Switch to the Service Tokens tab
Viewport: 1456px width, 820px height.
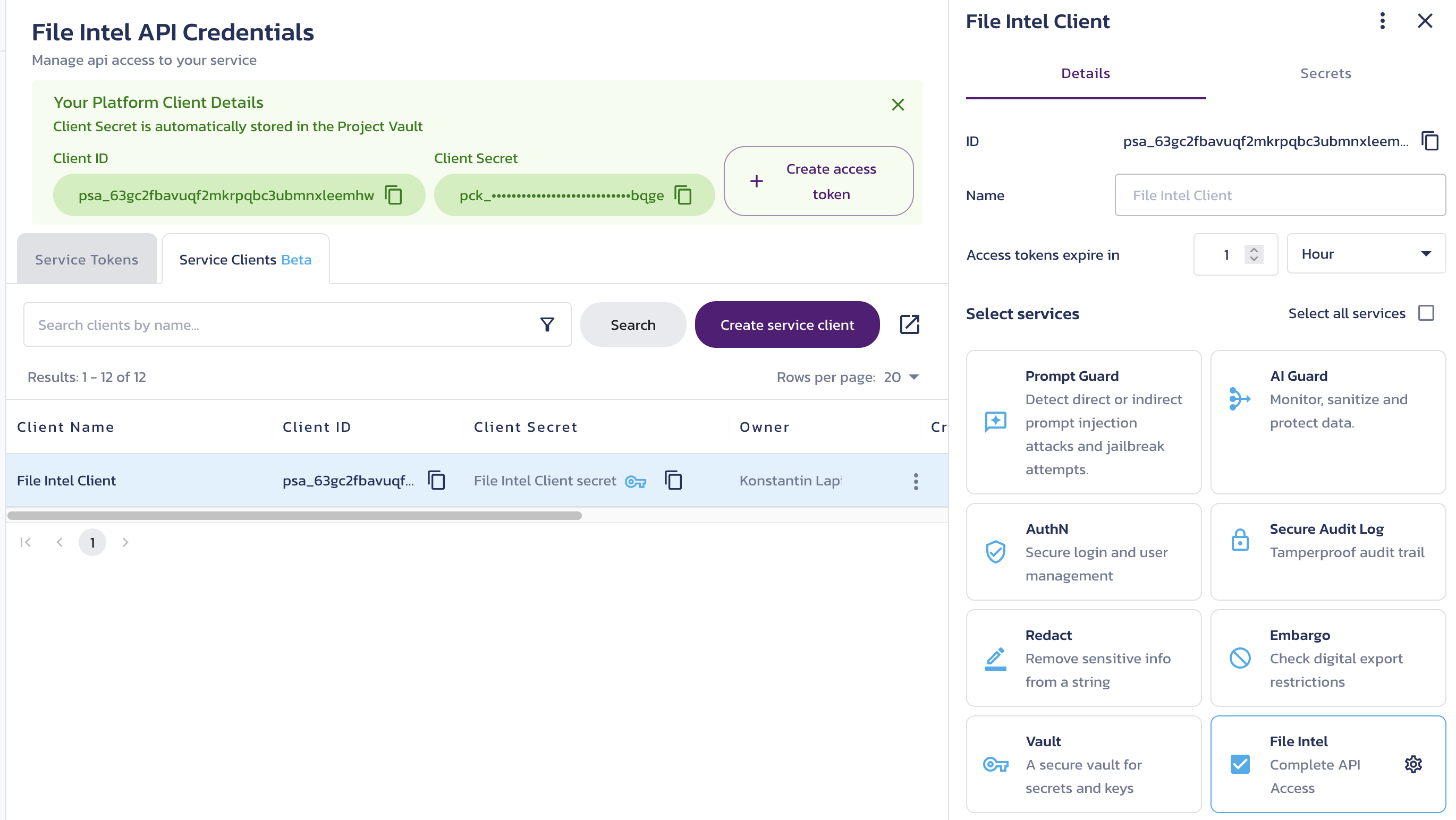(x=87, y=259)
